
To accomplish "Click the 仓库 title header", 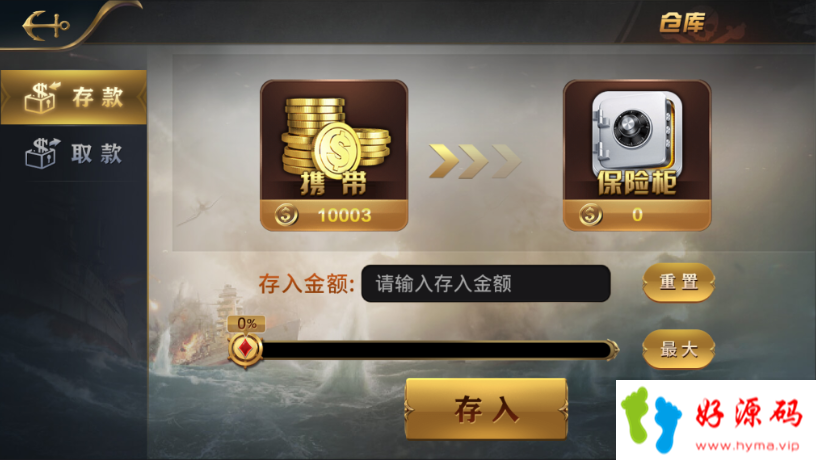I will click(682, 23).
